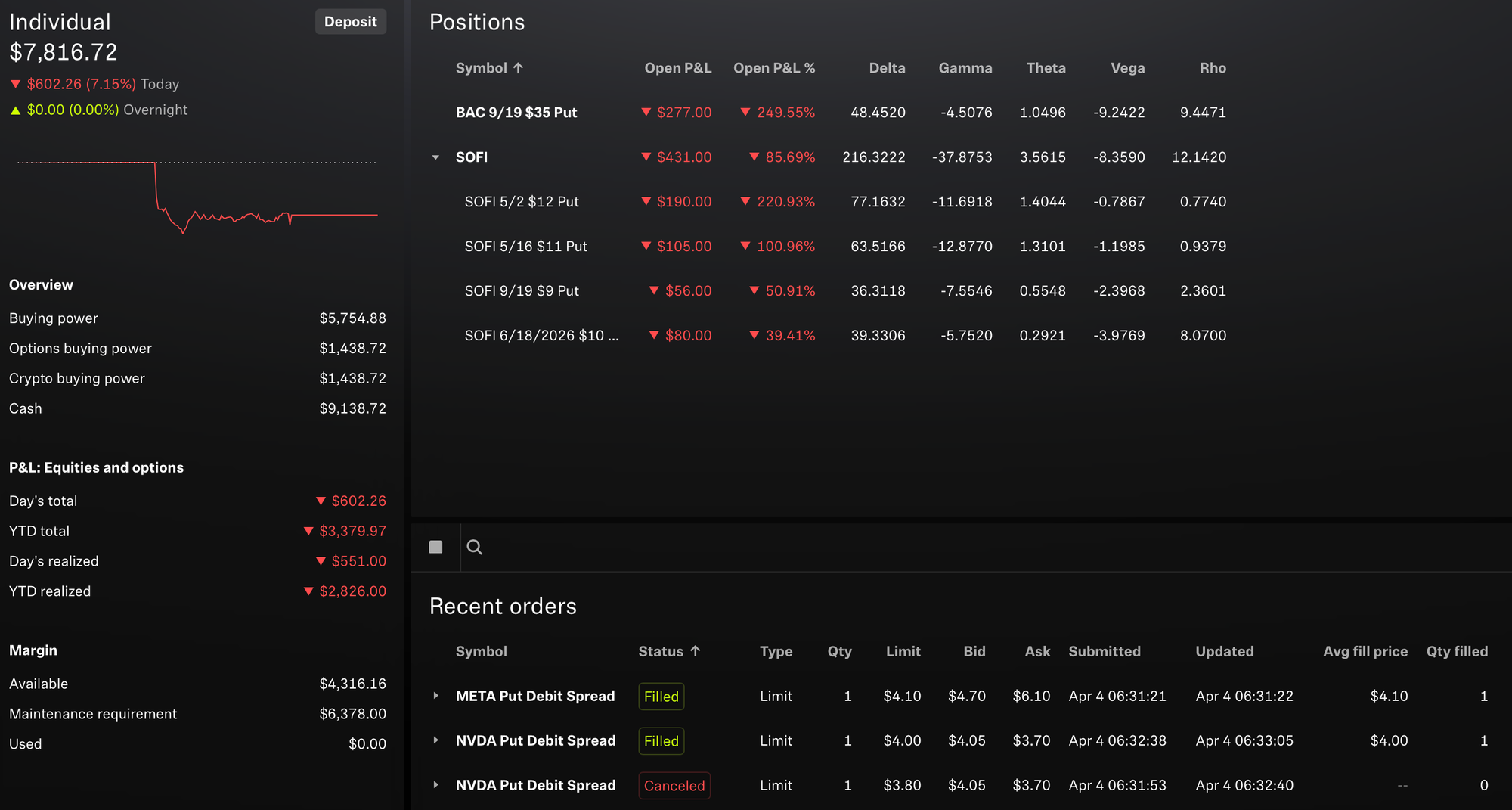Click the Buying power value $5,754.88
This screenshot has height=810, width=1512.
click(352, 318)
